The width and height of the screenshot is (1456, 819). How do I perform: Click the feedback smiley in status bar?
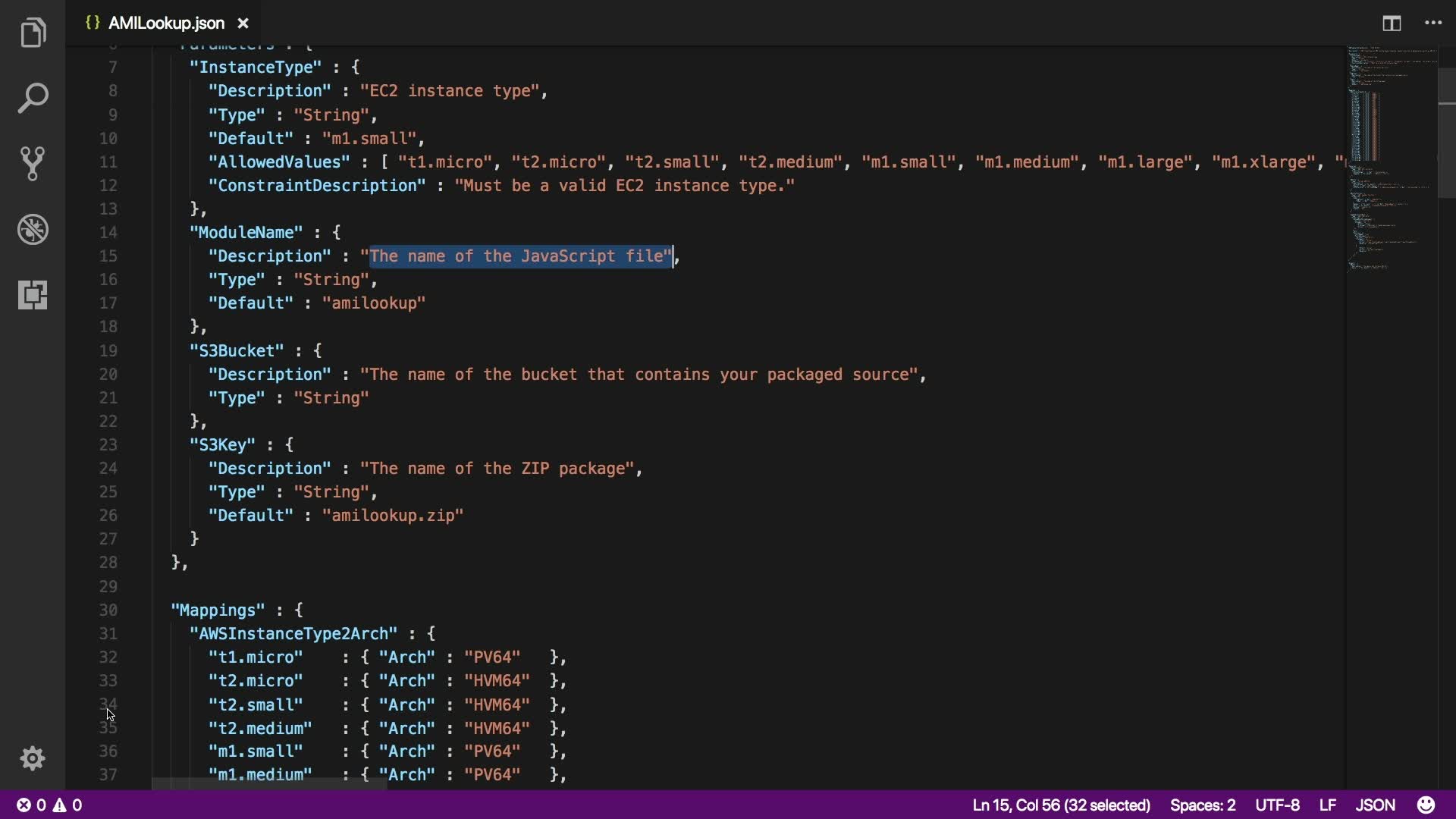(x=1426, y=805)
